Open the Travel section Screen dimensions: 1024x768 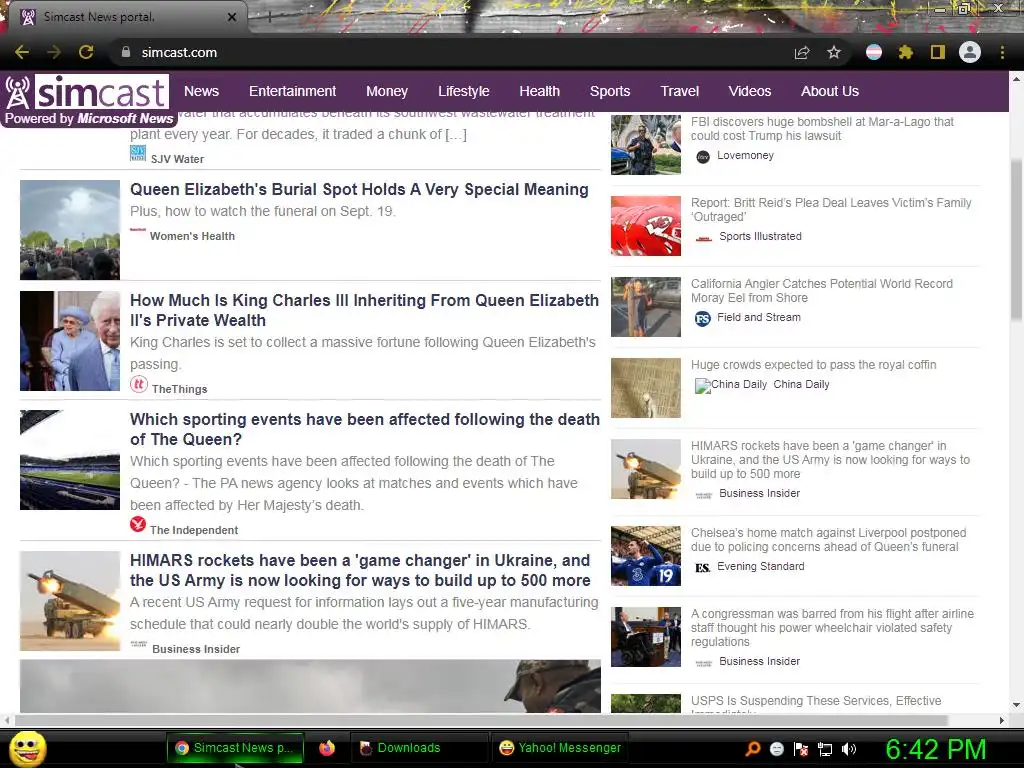coord(679,91)
